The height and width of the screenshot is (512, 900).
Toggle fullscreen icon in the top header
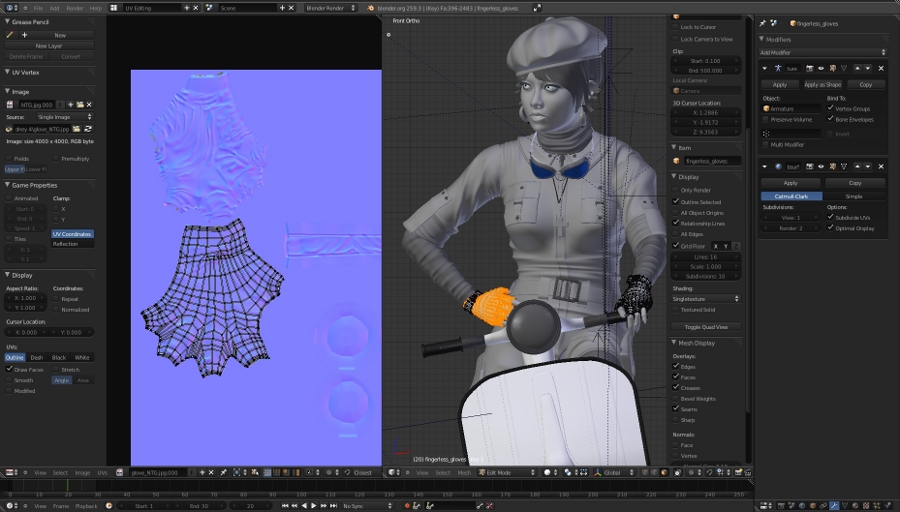pyautogui.click(x=537, y=8)
